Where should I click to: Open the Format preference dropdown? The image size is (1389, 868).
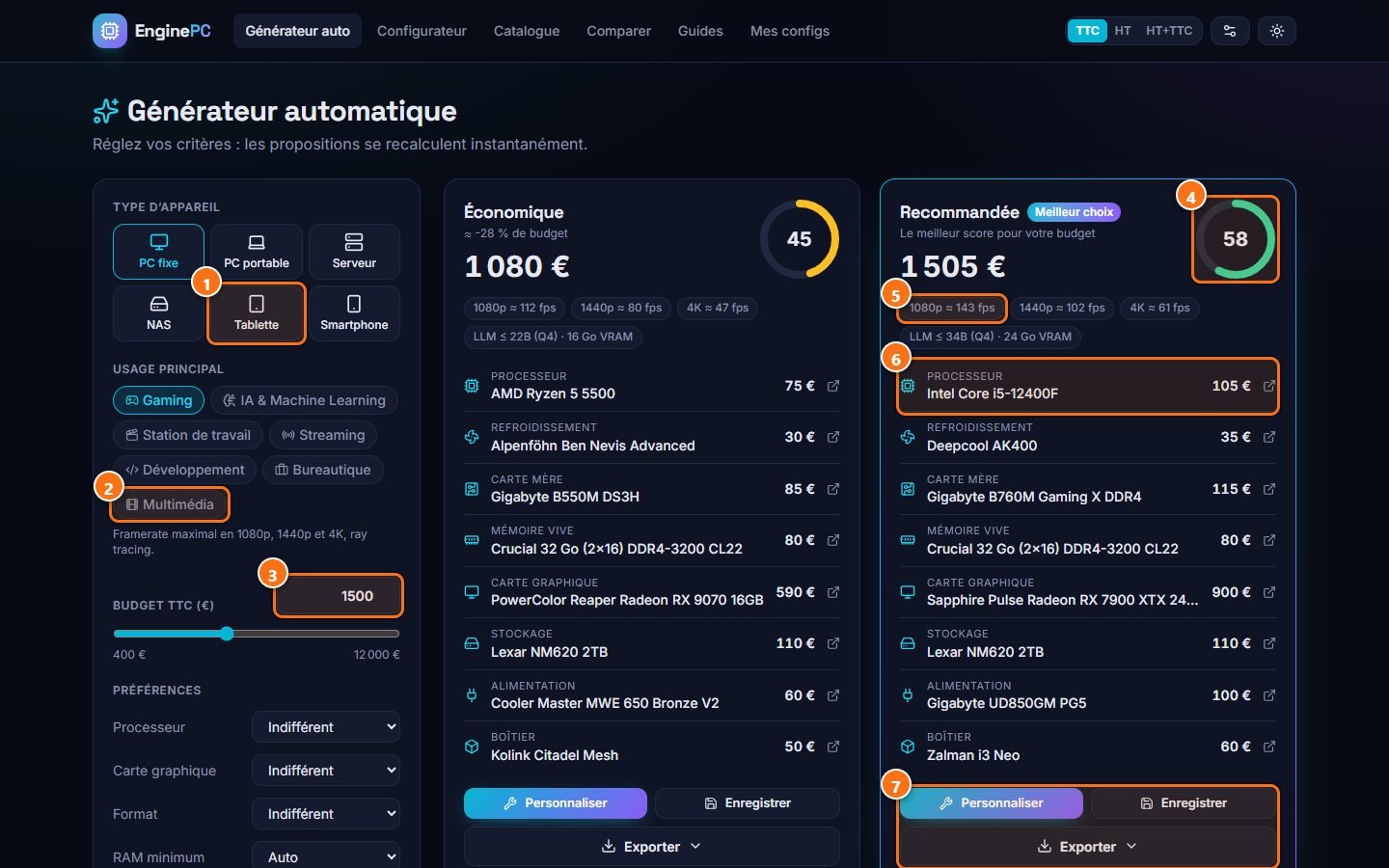tap(326, 814)
